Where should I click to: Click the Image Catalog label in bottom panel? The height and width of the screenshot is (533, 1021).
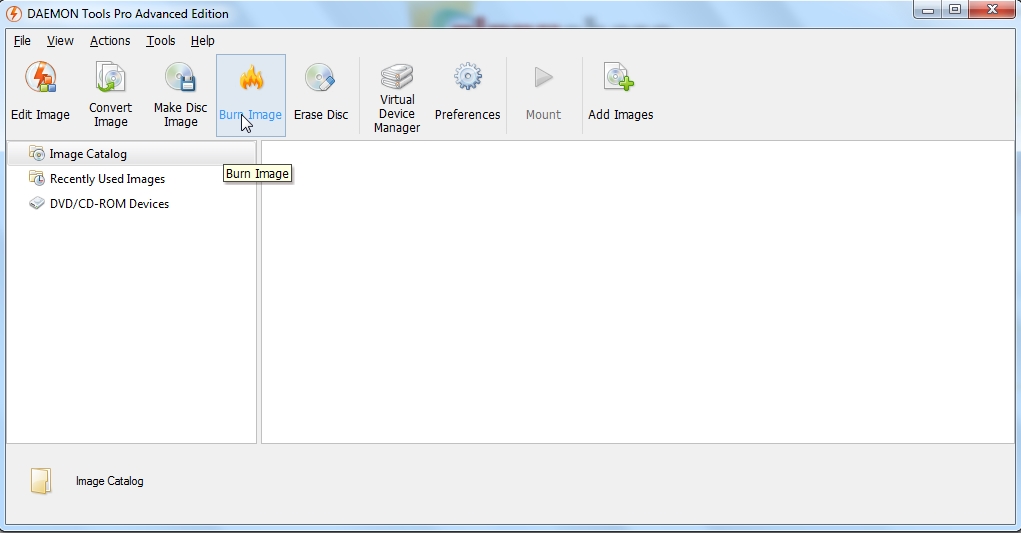(109, 481)
